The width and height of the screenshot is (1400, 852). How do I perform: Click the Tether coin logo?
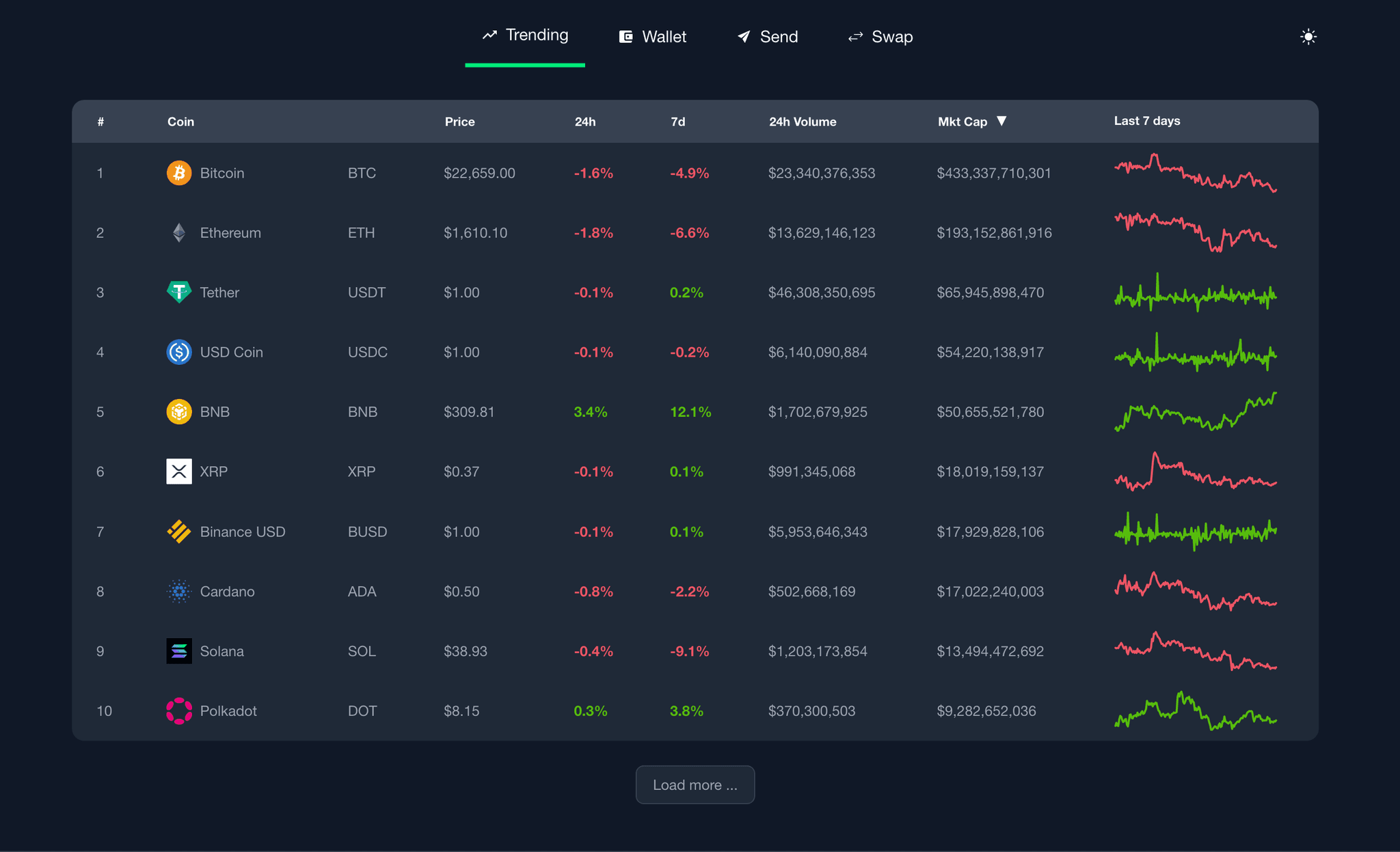(x=179, y=292)
